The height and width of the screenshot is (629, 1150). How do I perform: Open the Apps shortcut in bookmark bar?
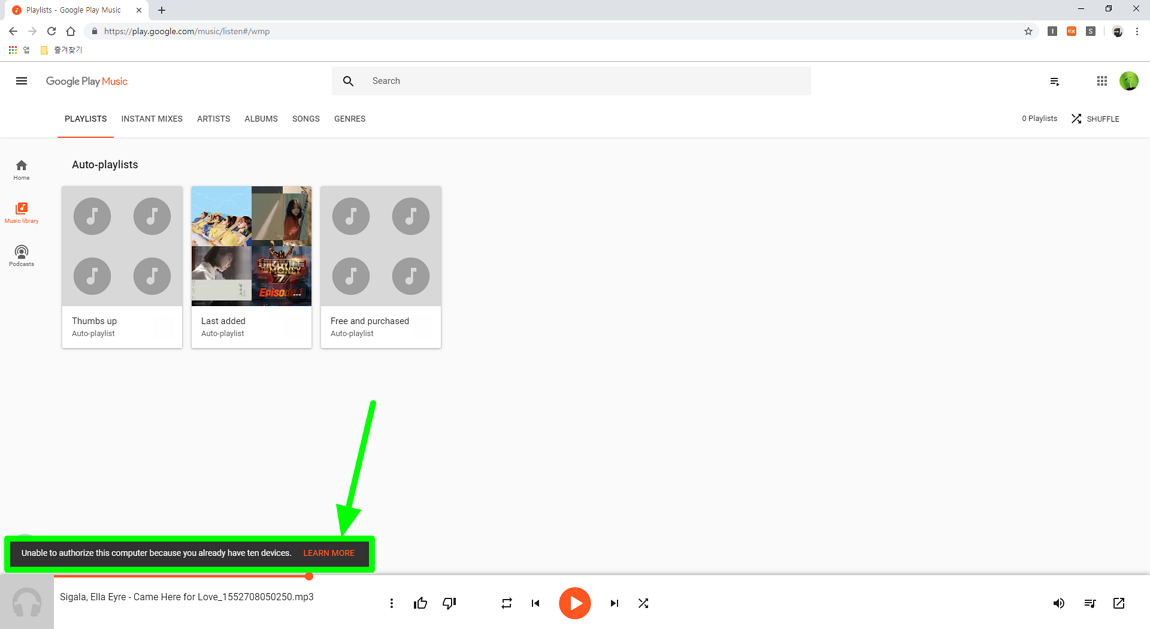tap(19, 50)
